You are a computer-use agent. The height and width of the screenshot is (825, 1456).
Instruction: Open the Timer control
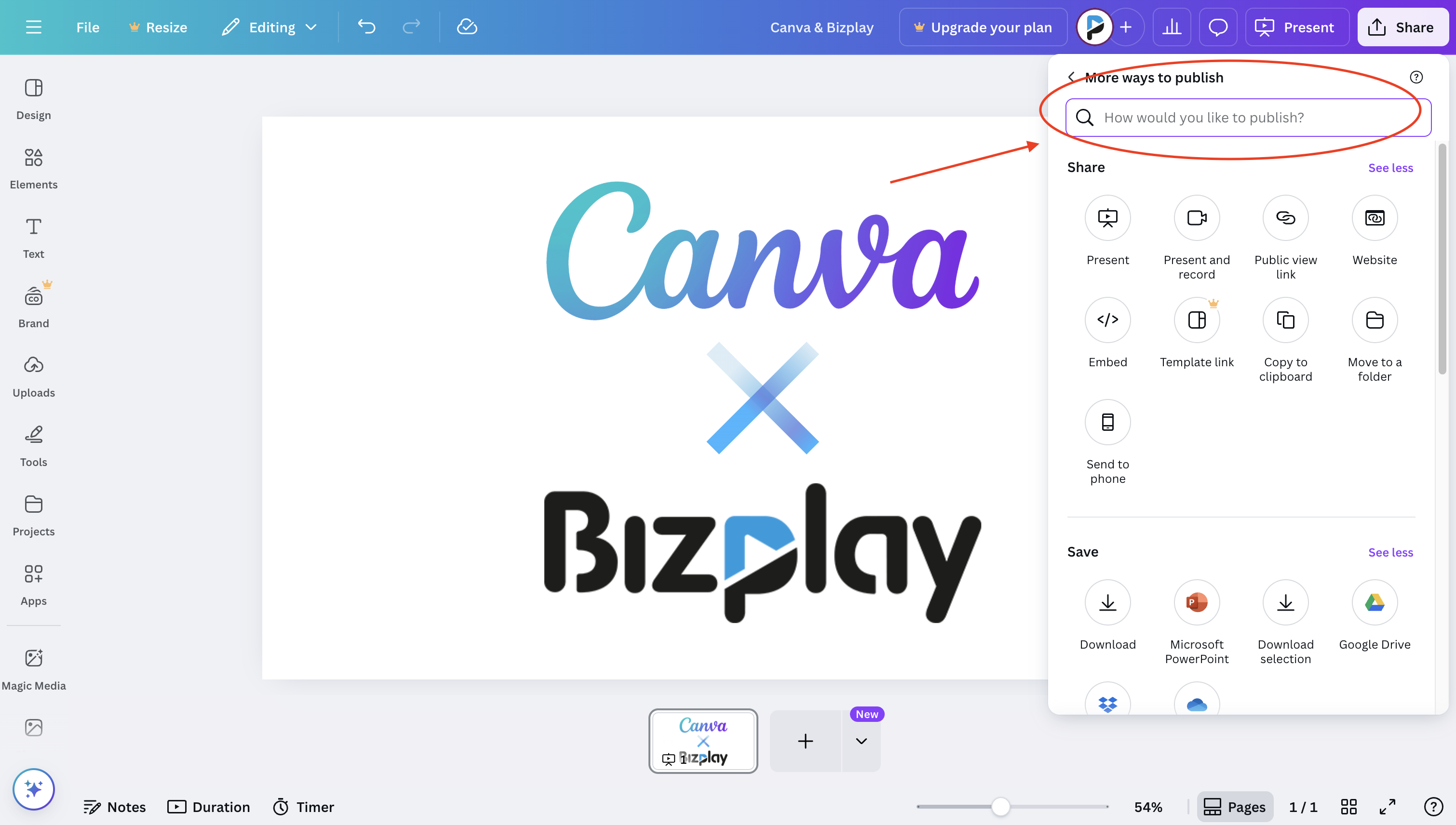coord(304,807)
